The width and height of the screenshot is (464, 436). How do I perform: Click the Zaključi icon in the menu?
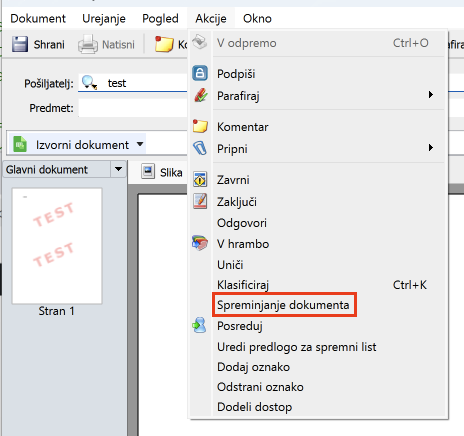point(200,201)
